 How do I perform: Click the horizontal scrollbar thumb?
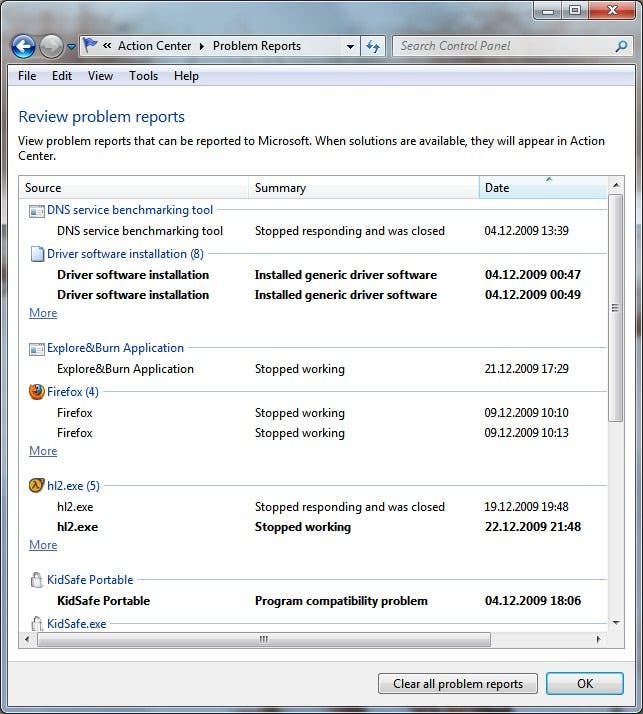coord(264,639)
